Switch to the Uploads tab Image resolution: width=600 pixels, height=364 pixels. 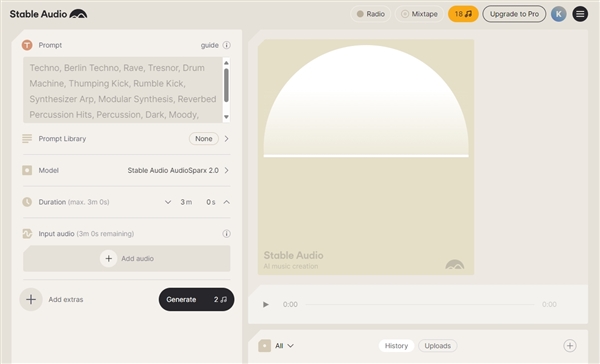tap(437, 346)
